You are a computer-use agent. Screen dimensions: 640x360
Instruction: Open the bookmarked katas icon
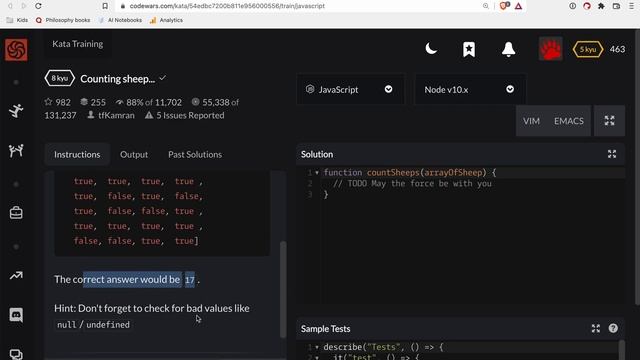point(469,49)
